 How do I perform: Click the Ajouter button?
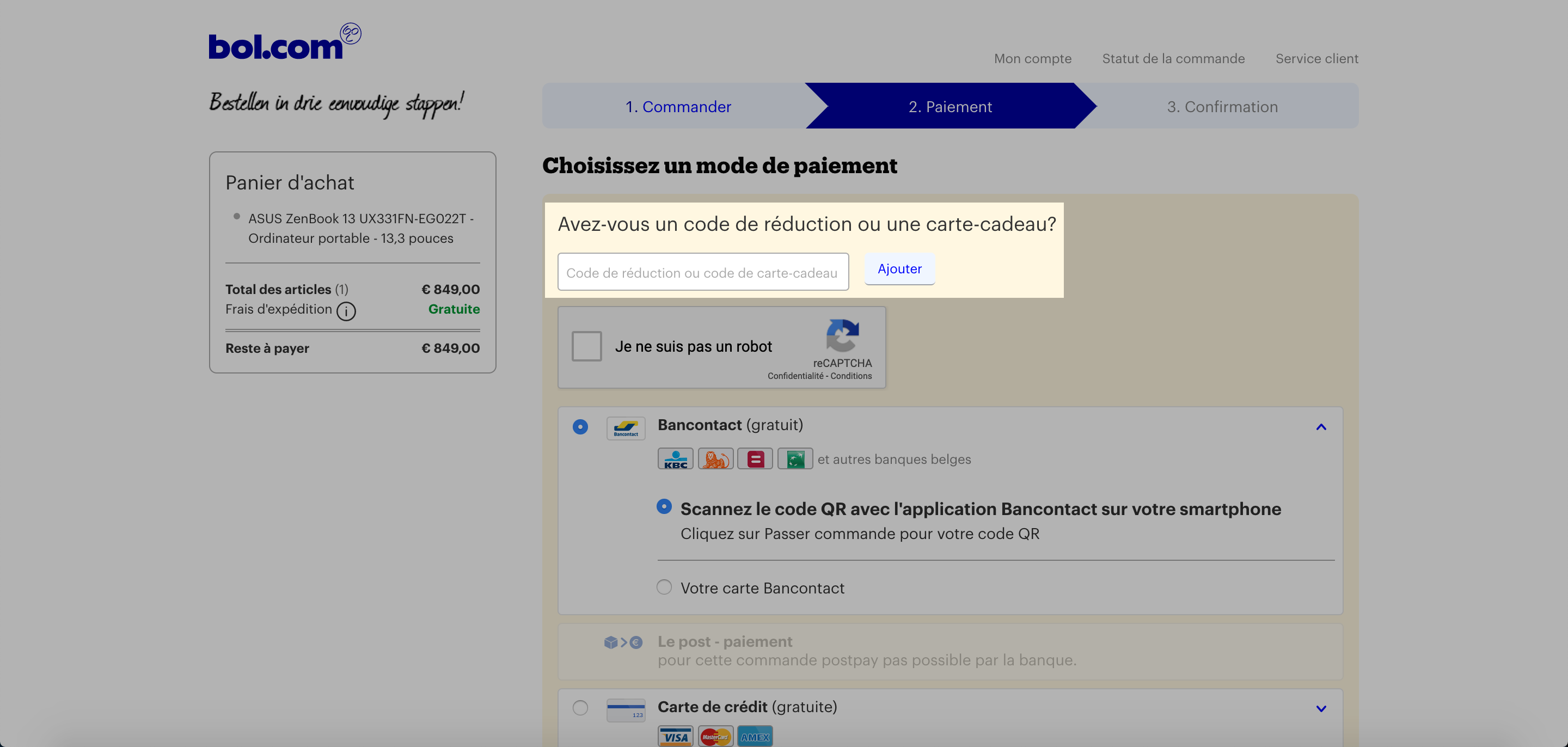899,268
